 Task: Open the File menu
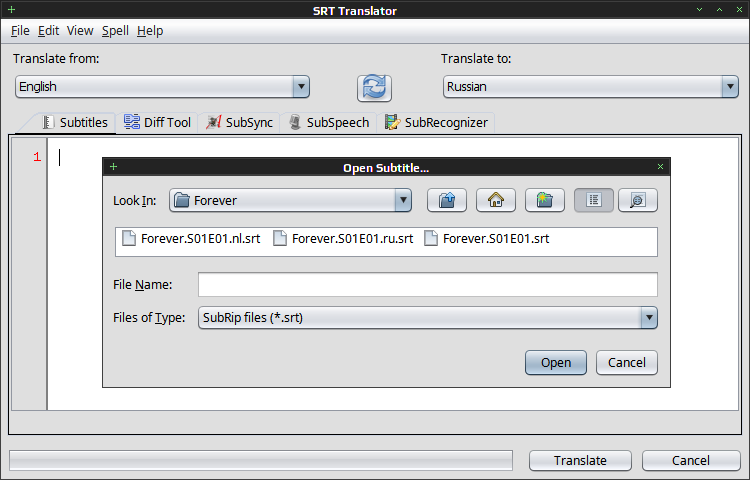[x=20, y=31]
